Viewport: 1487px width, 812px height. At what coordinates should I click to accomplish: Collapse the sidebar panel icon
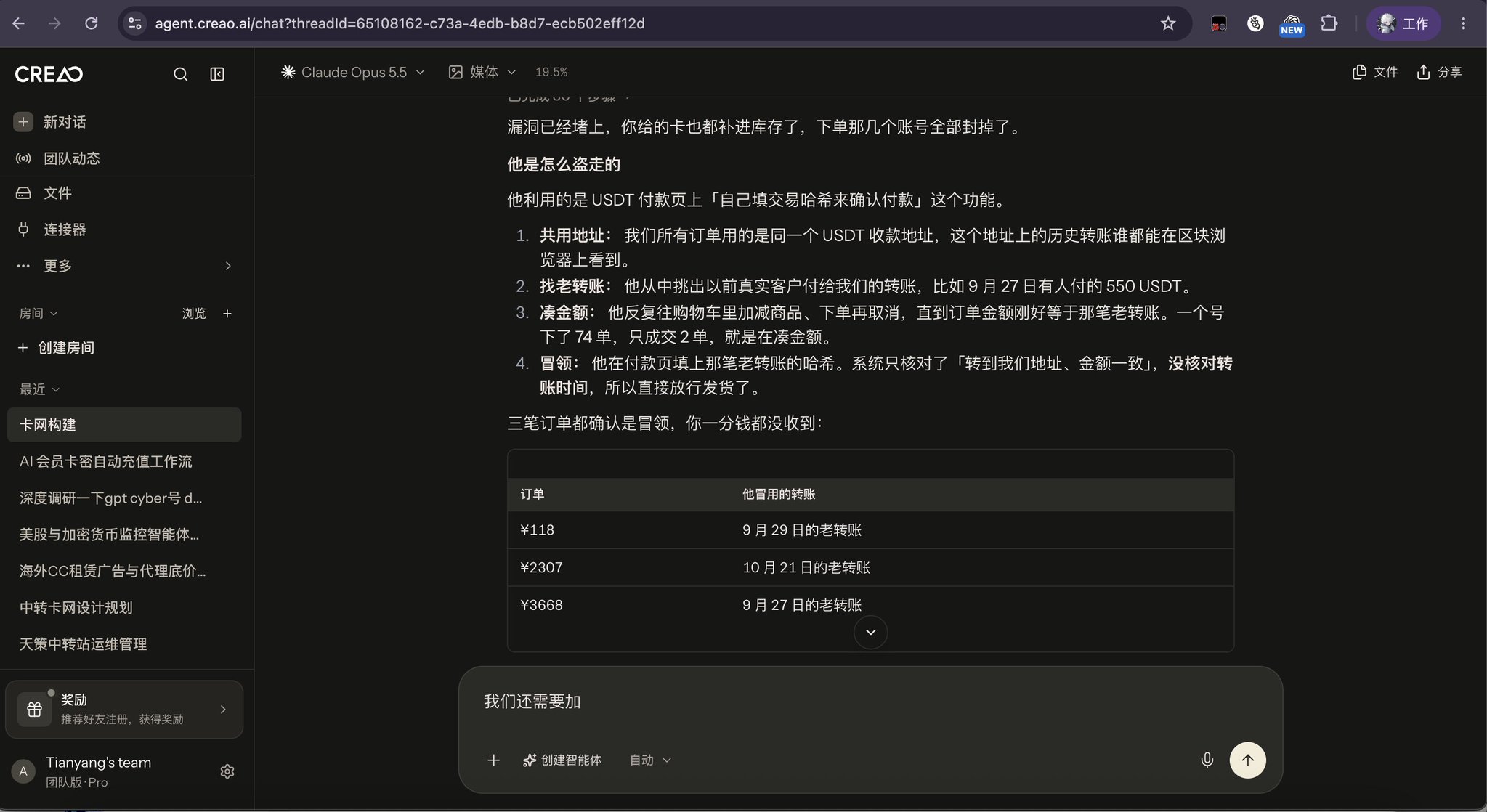point(217,74)
